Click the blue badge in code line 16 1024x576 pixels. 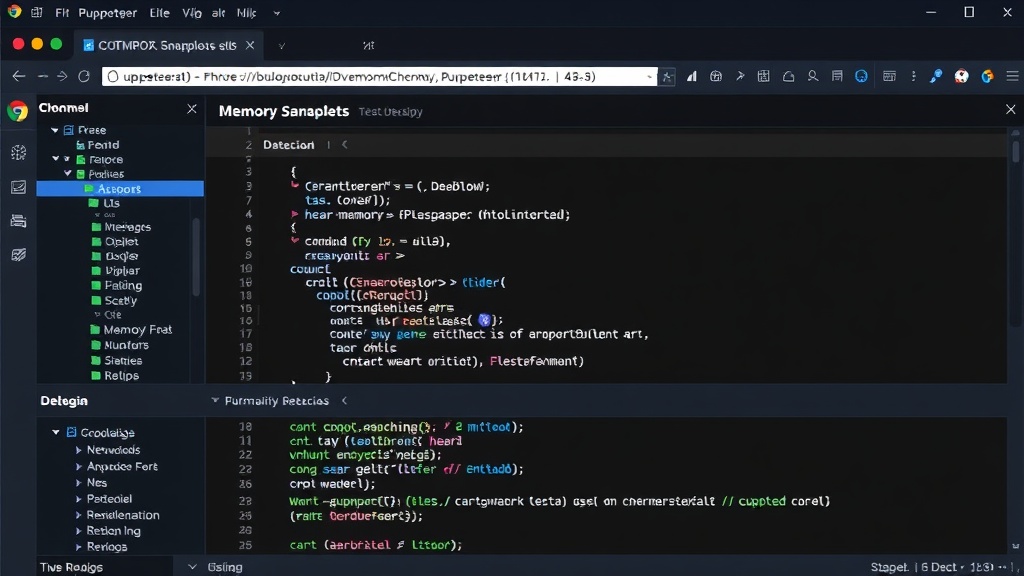pos(484,320)
